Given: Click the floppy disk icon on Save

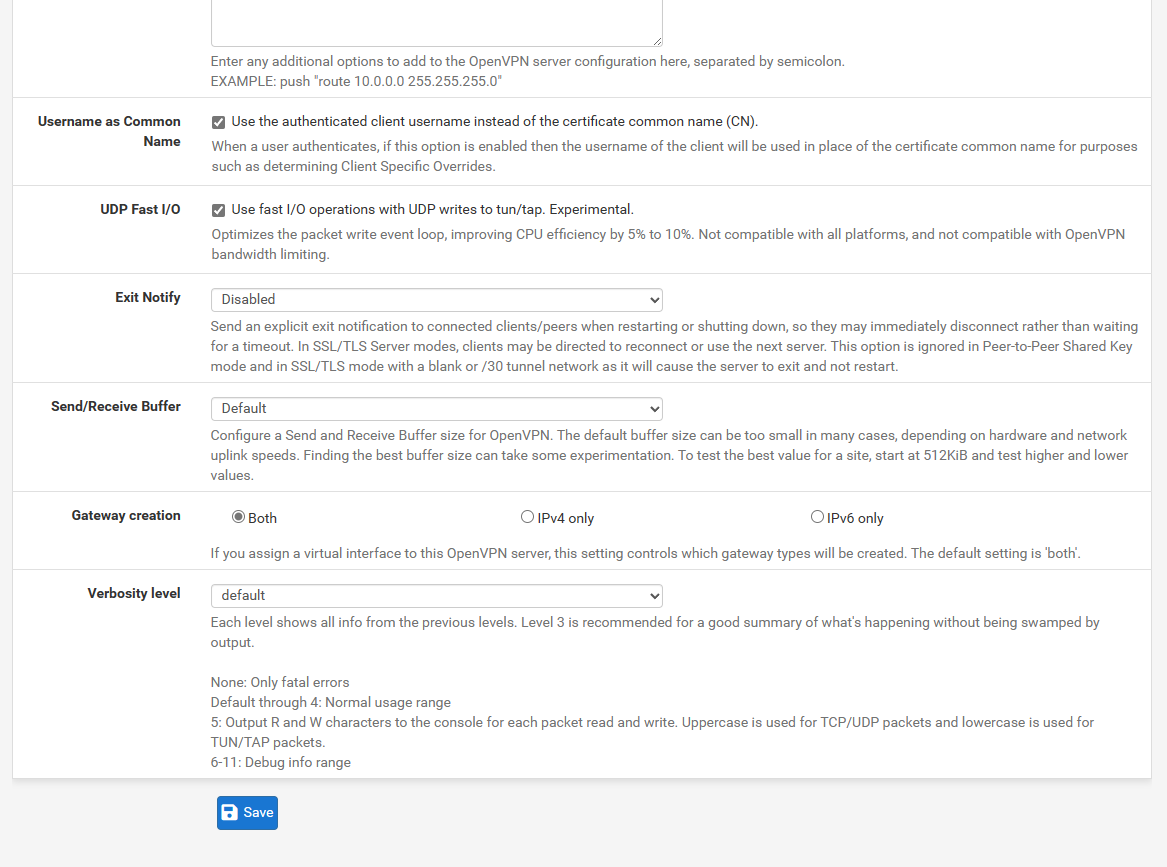Looking at the screenshot, I should click(230, 813).
